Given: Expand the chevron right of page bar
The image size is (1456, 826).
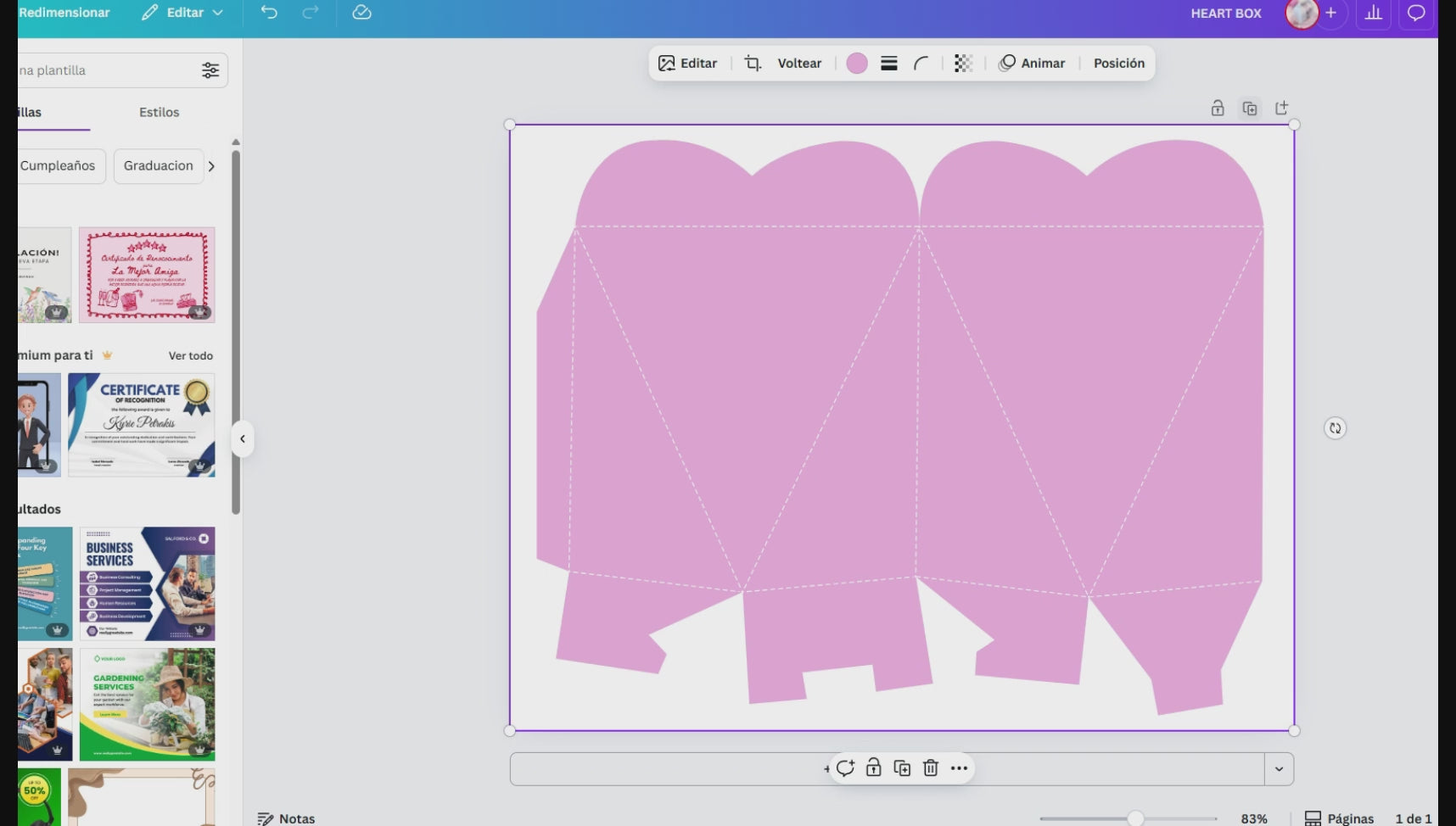Looking at the screenshot, I should [1279, 769].
